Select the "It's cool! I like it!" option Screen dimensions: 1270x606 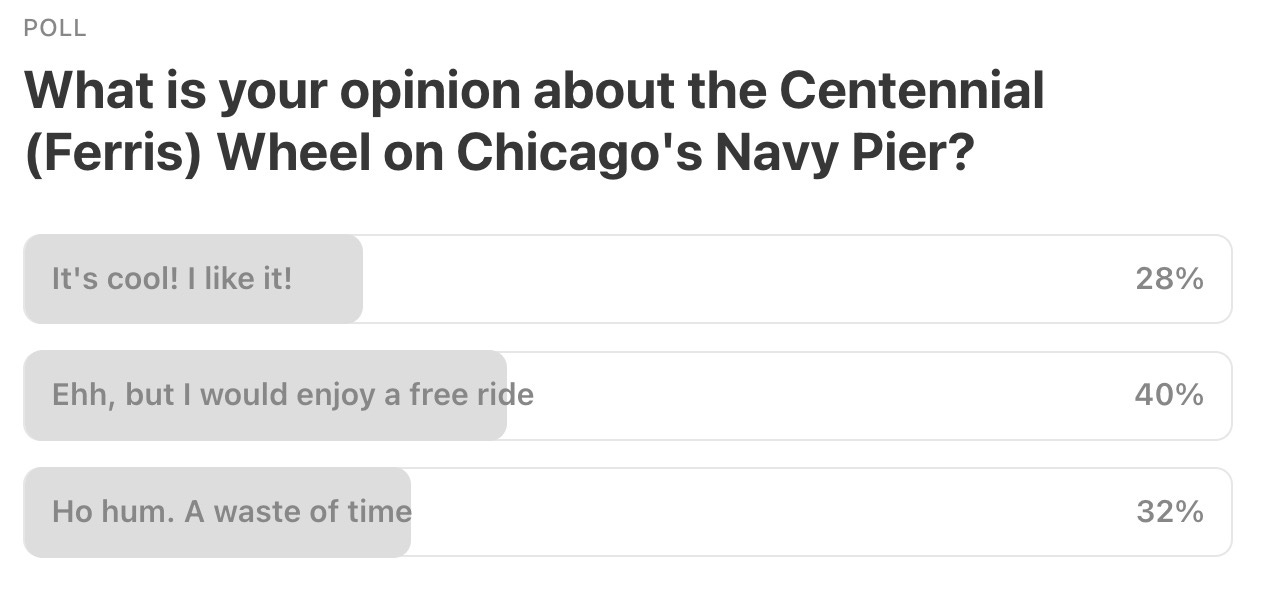coord(627,279)
